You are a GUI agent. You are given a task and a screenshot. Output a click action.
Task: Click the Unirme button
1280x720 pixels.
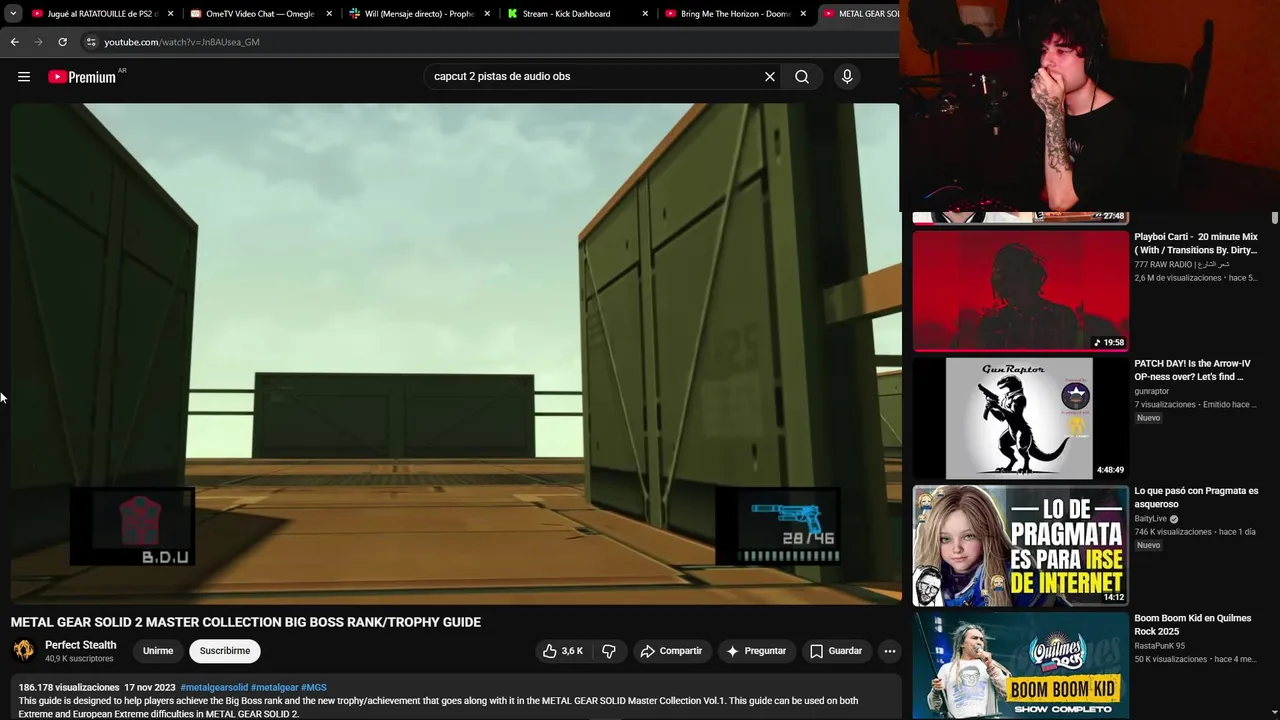[x=158, y=651]
